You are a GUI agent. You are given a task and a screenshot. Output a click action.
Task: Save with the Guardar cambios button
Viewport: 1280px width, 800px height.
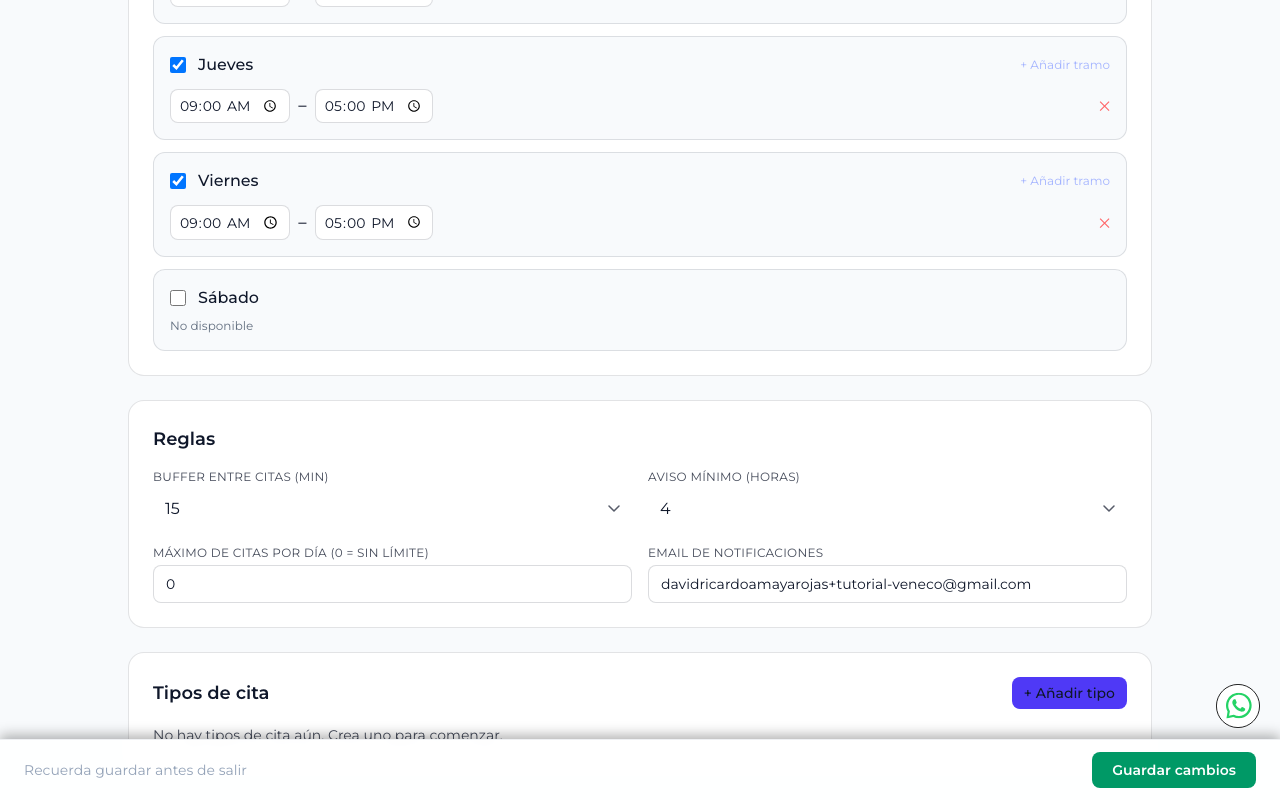tap(1173, 770)
